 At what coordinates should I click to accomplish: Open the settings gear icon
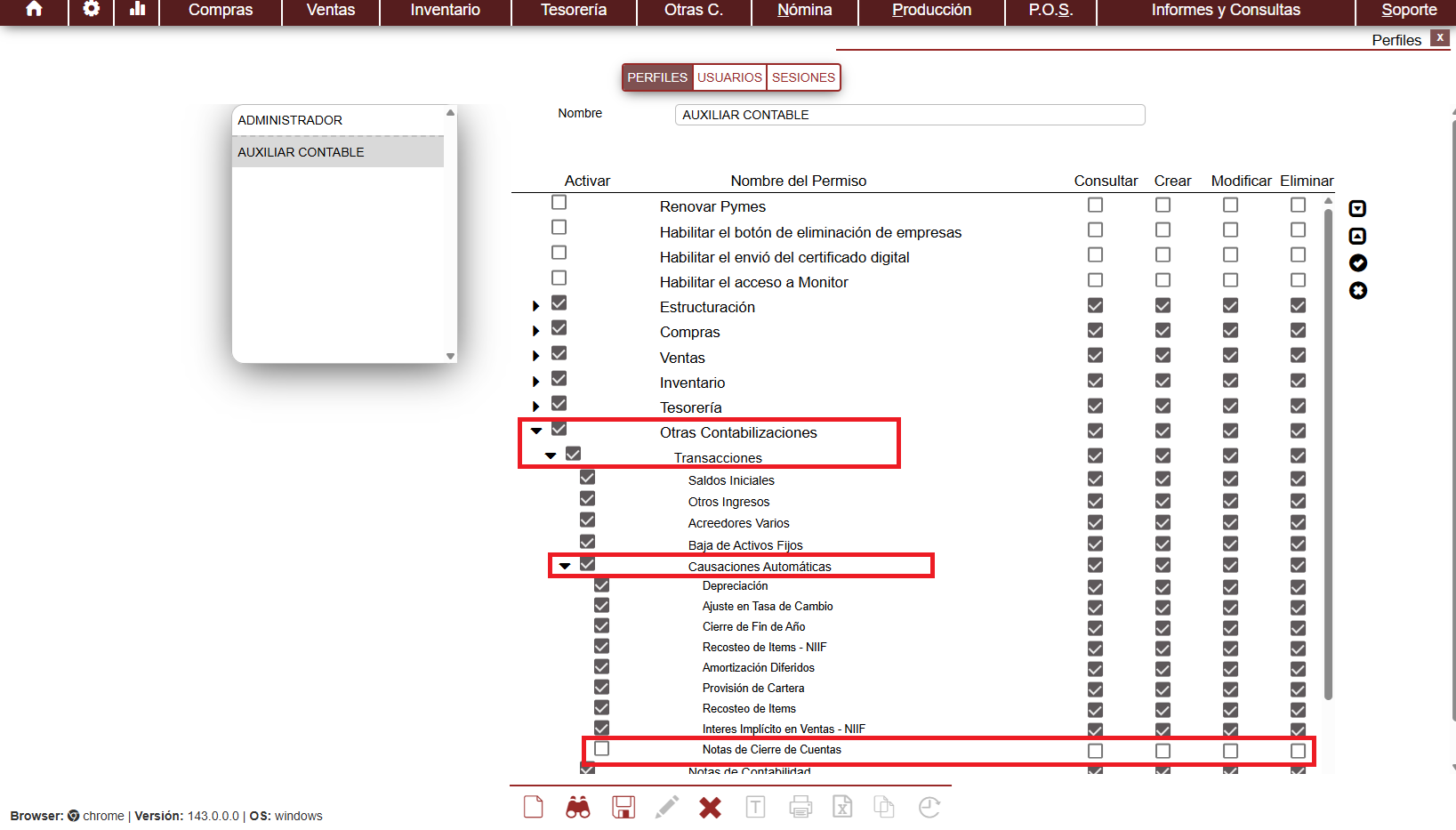click(x=91, y=10)
